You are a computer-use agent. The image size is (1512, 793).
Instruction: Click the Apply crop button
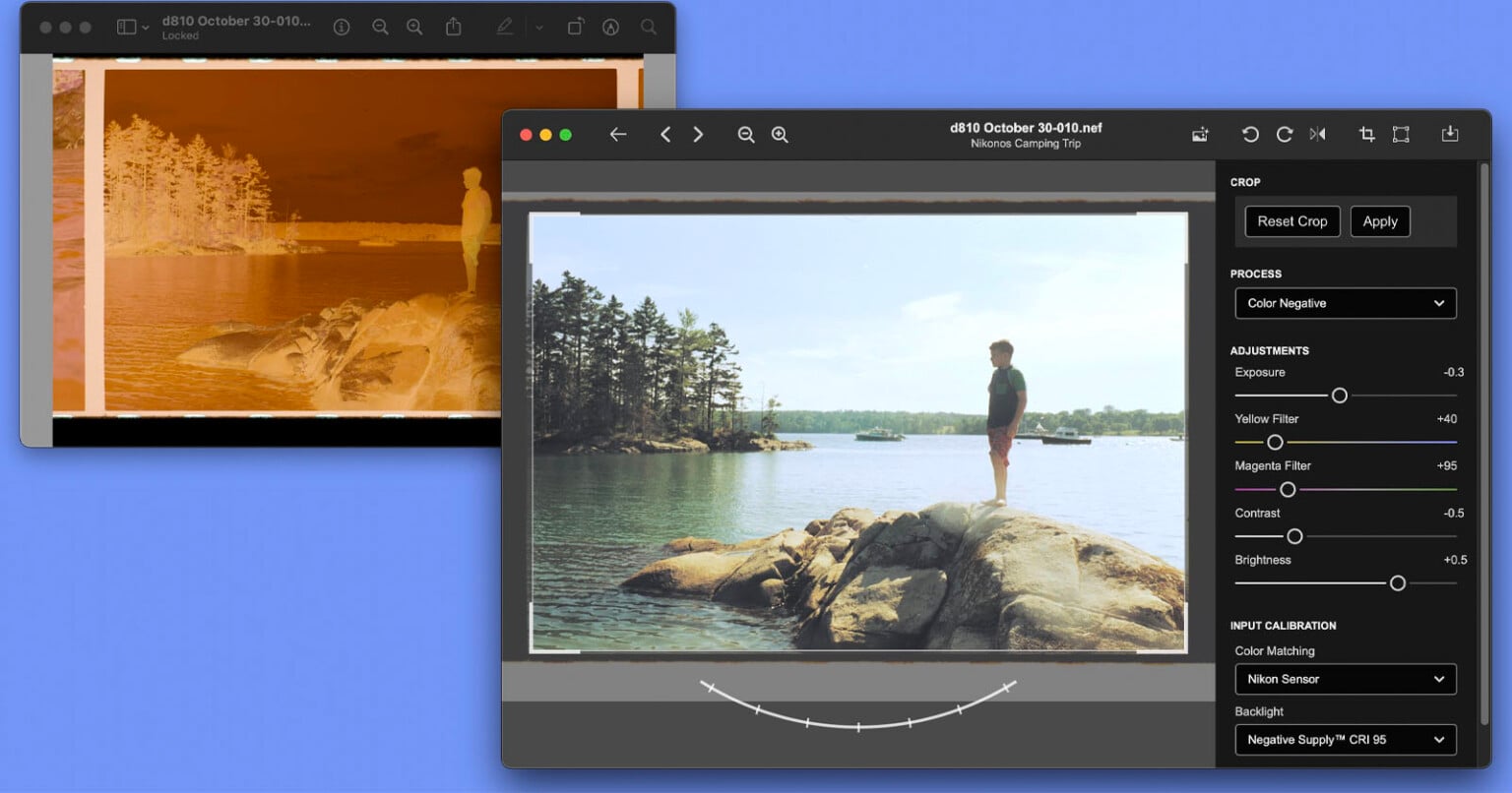tap(1380, 221)
